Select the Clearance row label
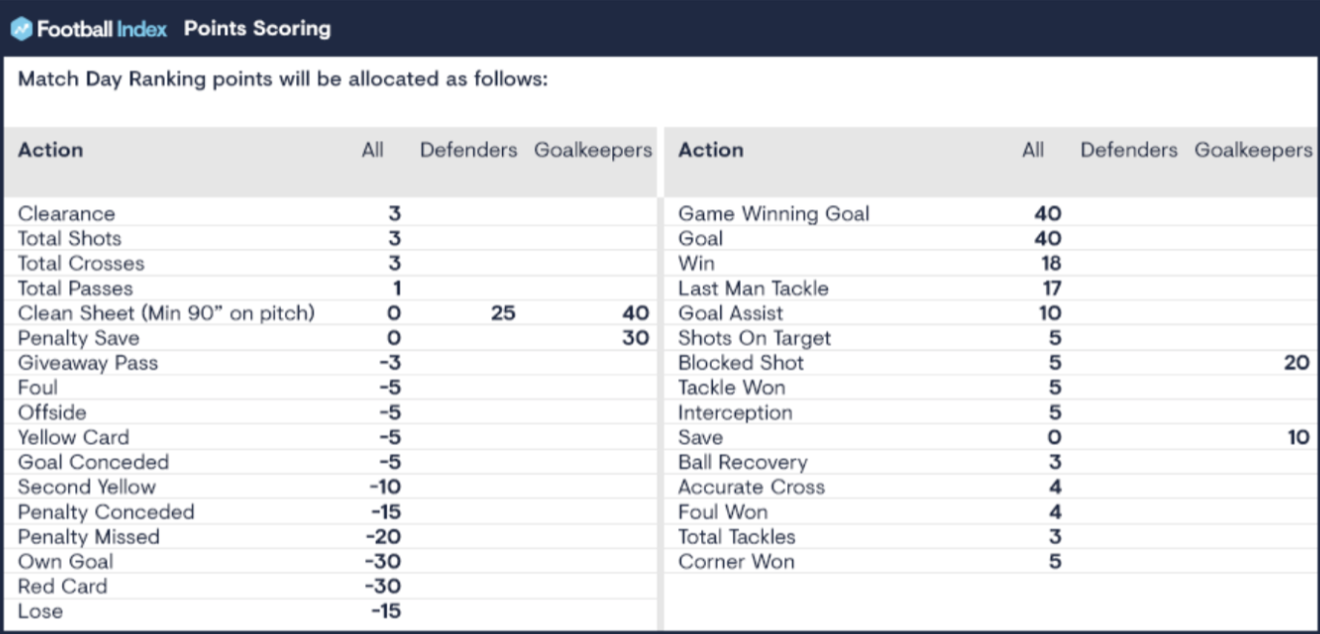This screenshot has height=634, width=1320. [66, 214]
